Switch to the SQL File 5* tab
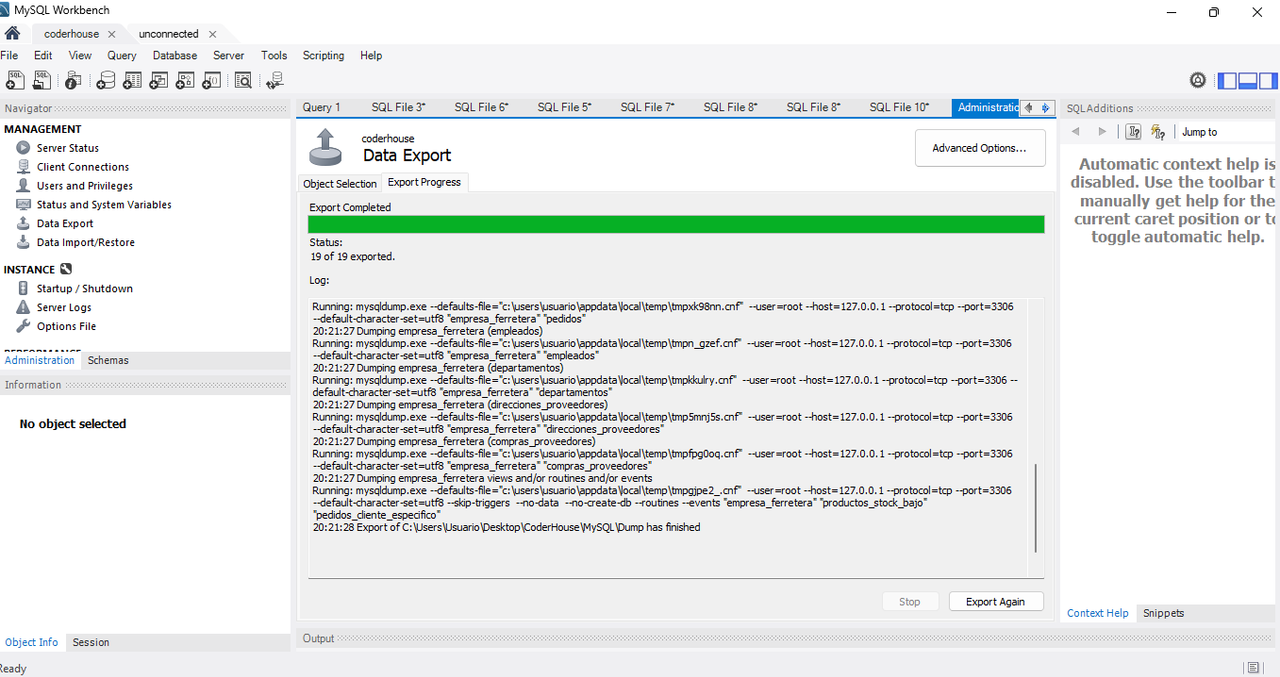The width and height of the screenshot is (1280, 677). click(564, 107)
